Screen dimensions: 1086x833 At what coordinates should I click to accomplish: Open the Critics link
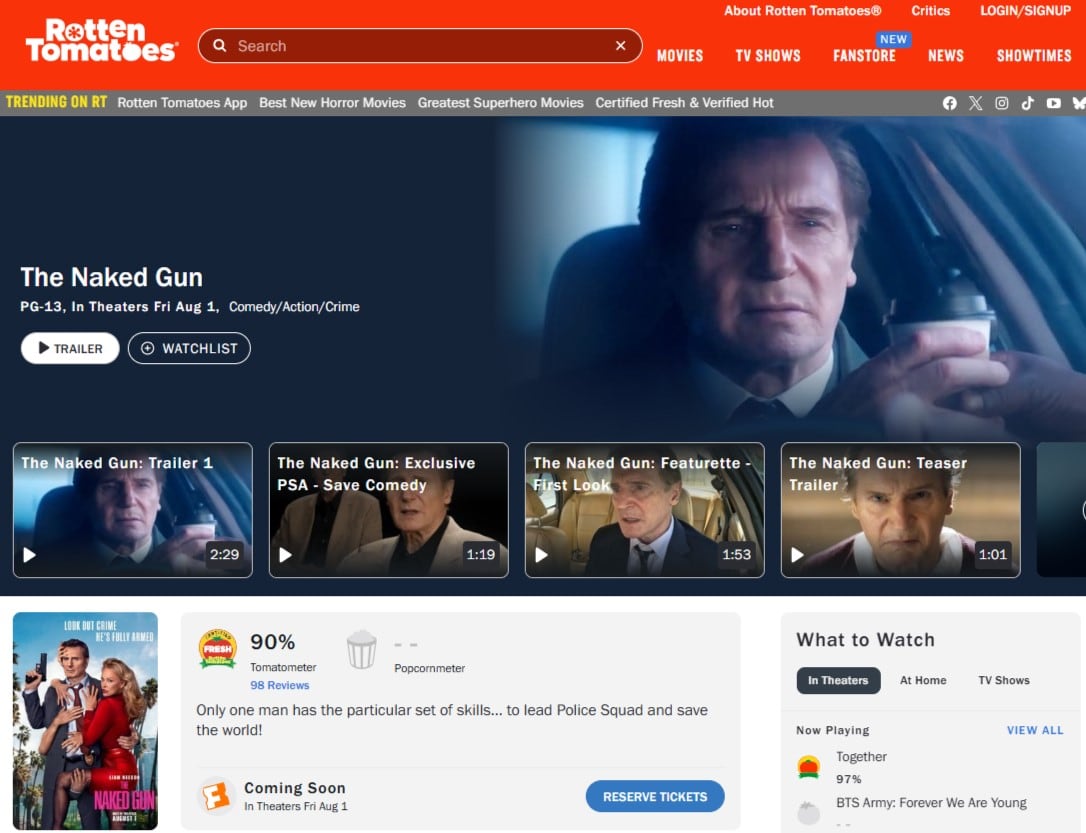930,10
